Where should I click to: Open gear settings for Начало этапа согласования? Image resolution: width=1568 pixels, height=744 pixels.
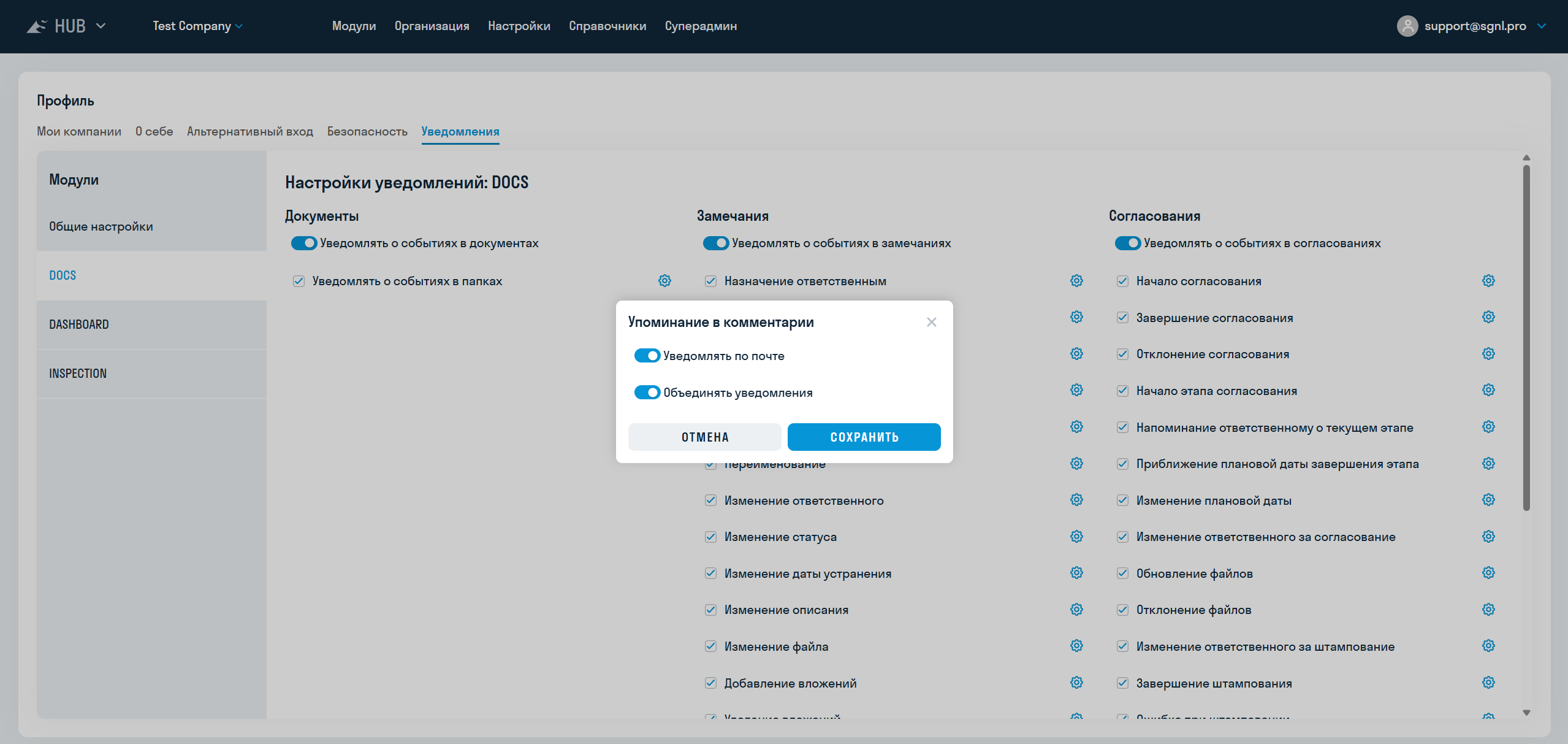click(1488, 390)
